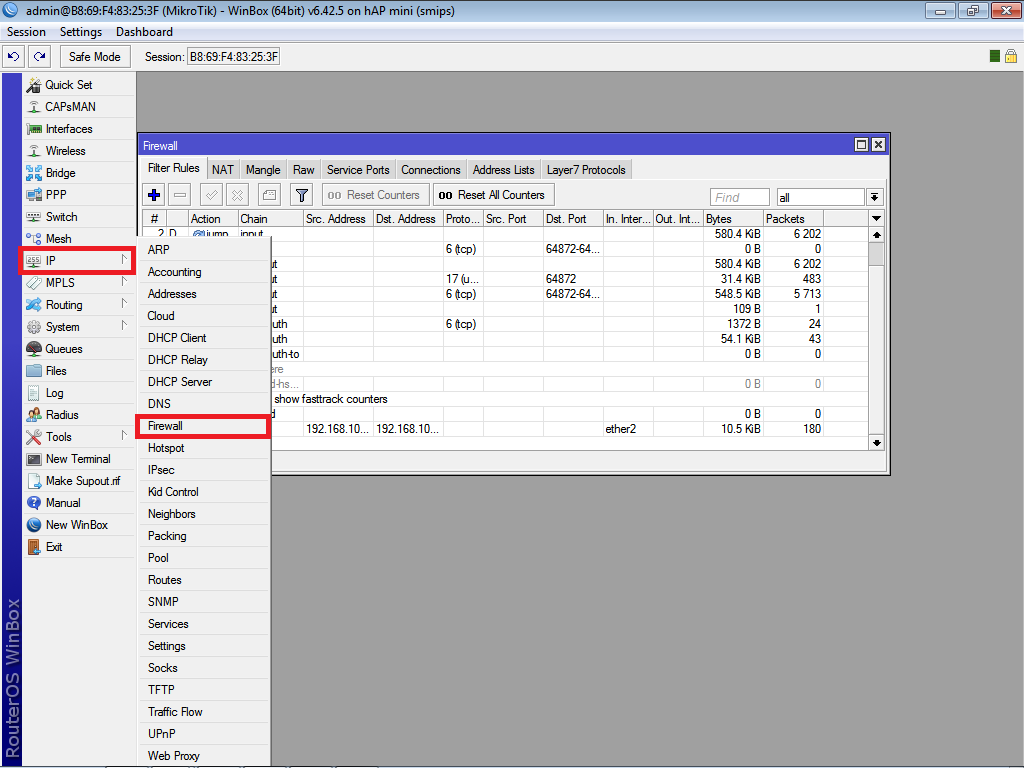This screenshot has height=768, width=1029.
Task: Expand the Tools submenu
Action: click(x=79, y=437)
